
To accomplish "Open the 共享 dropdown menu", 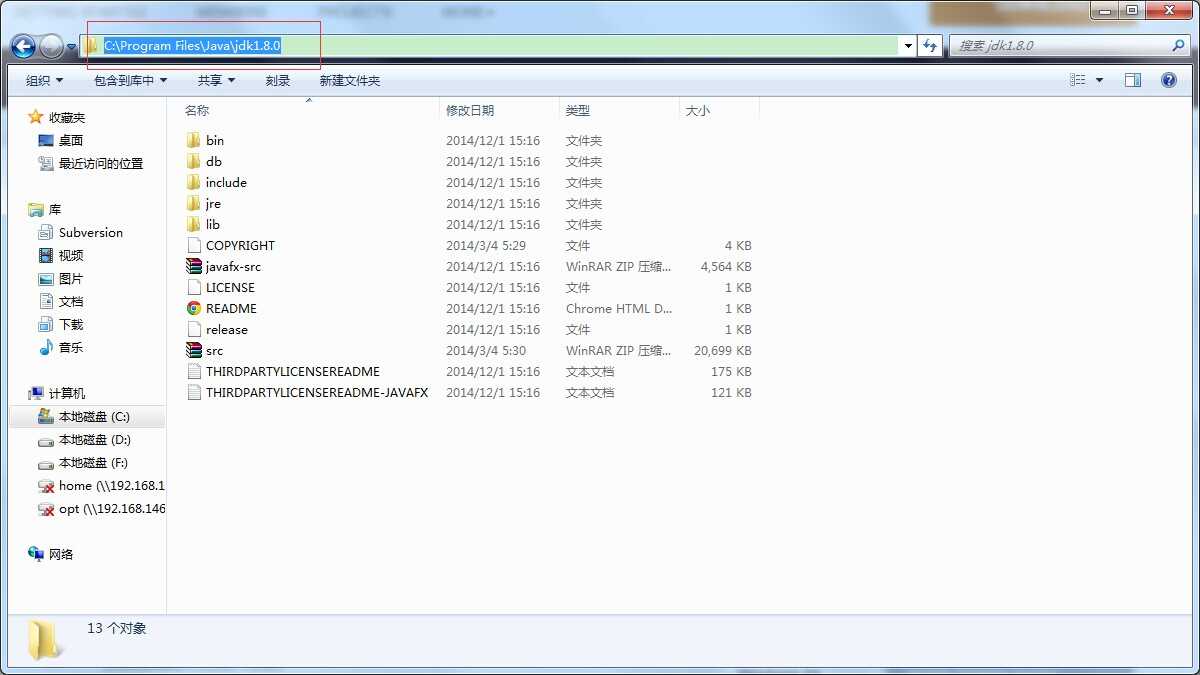I will (x=216, y=80).
